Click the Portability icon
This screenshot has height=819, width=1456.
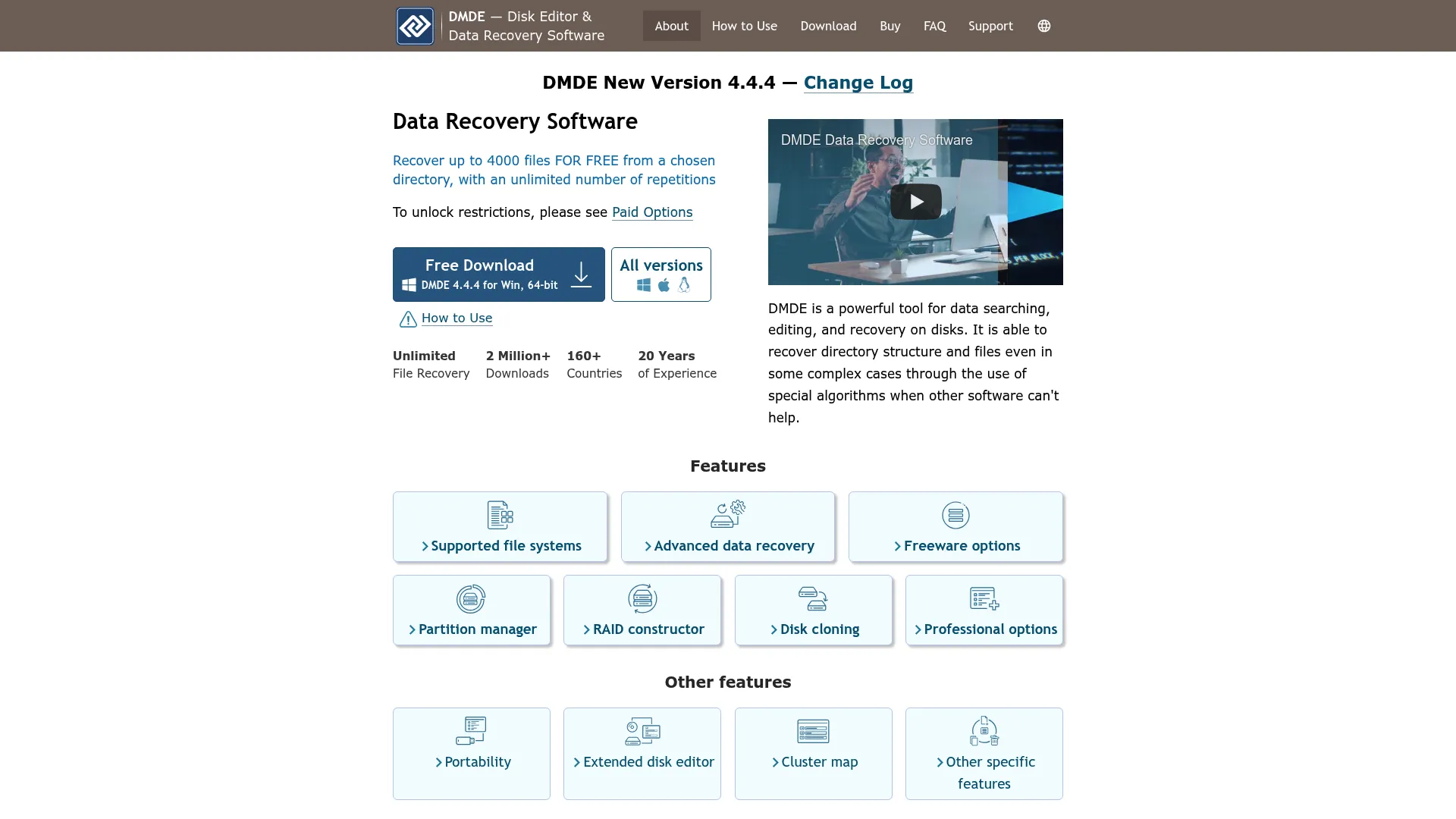(x=471, y=731)
